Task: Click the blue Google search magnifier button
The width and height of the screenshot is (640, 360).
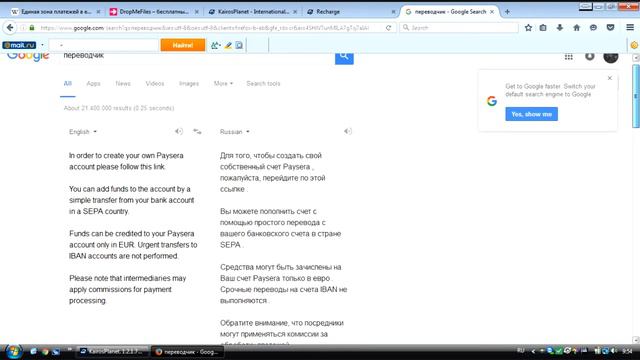Action: tap(344, 57)
